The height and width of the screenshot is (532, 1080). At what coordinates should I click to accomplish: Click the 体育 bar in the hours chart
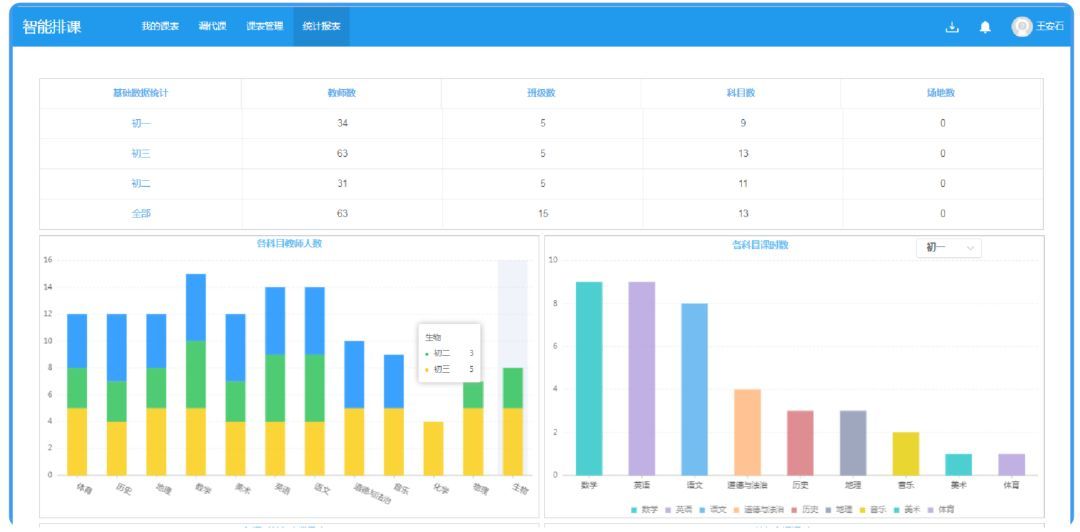(x=1012, y=464)
